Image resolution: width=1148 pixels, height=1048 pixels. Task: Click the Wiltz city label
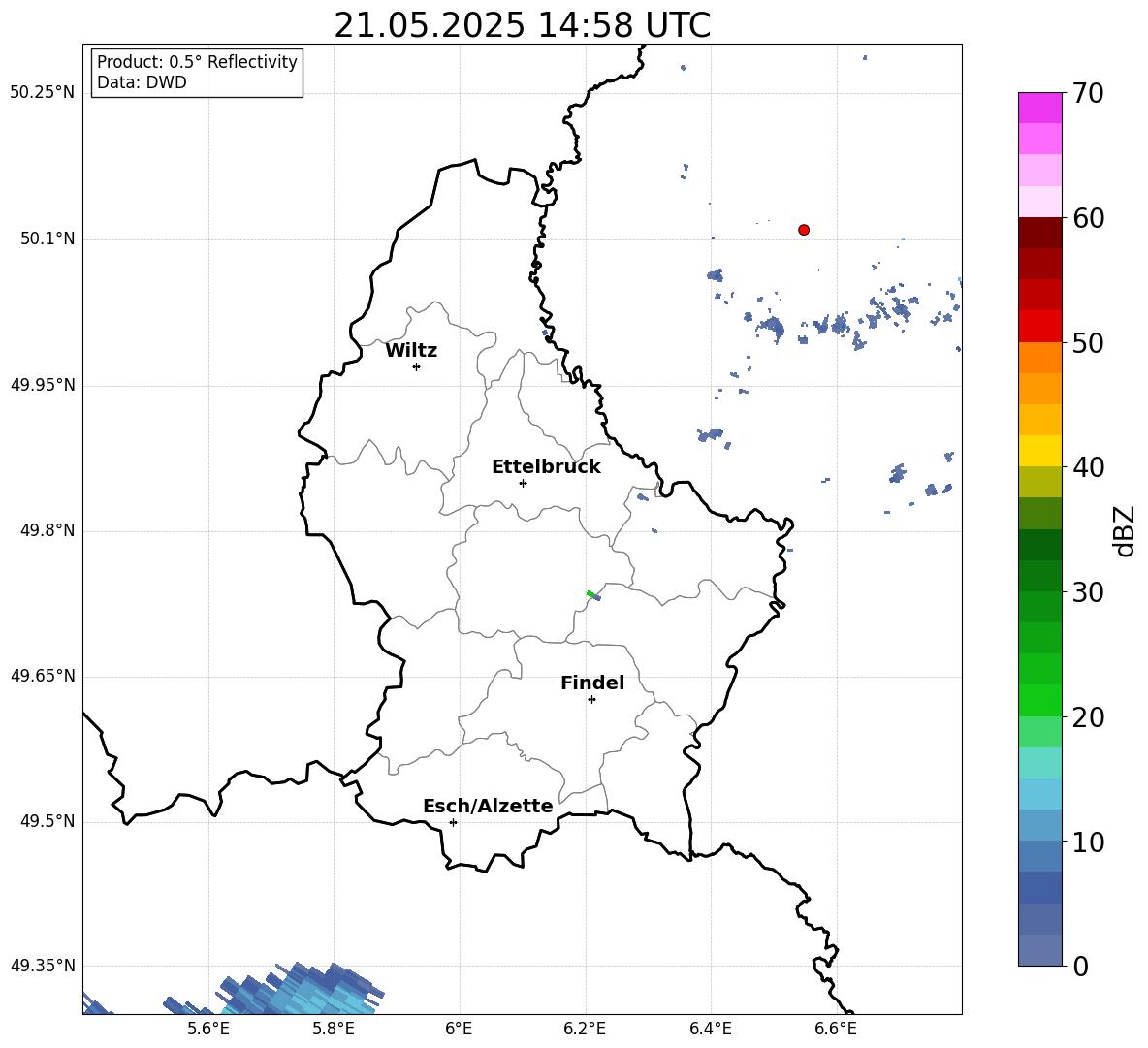click(411, 351)
